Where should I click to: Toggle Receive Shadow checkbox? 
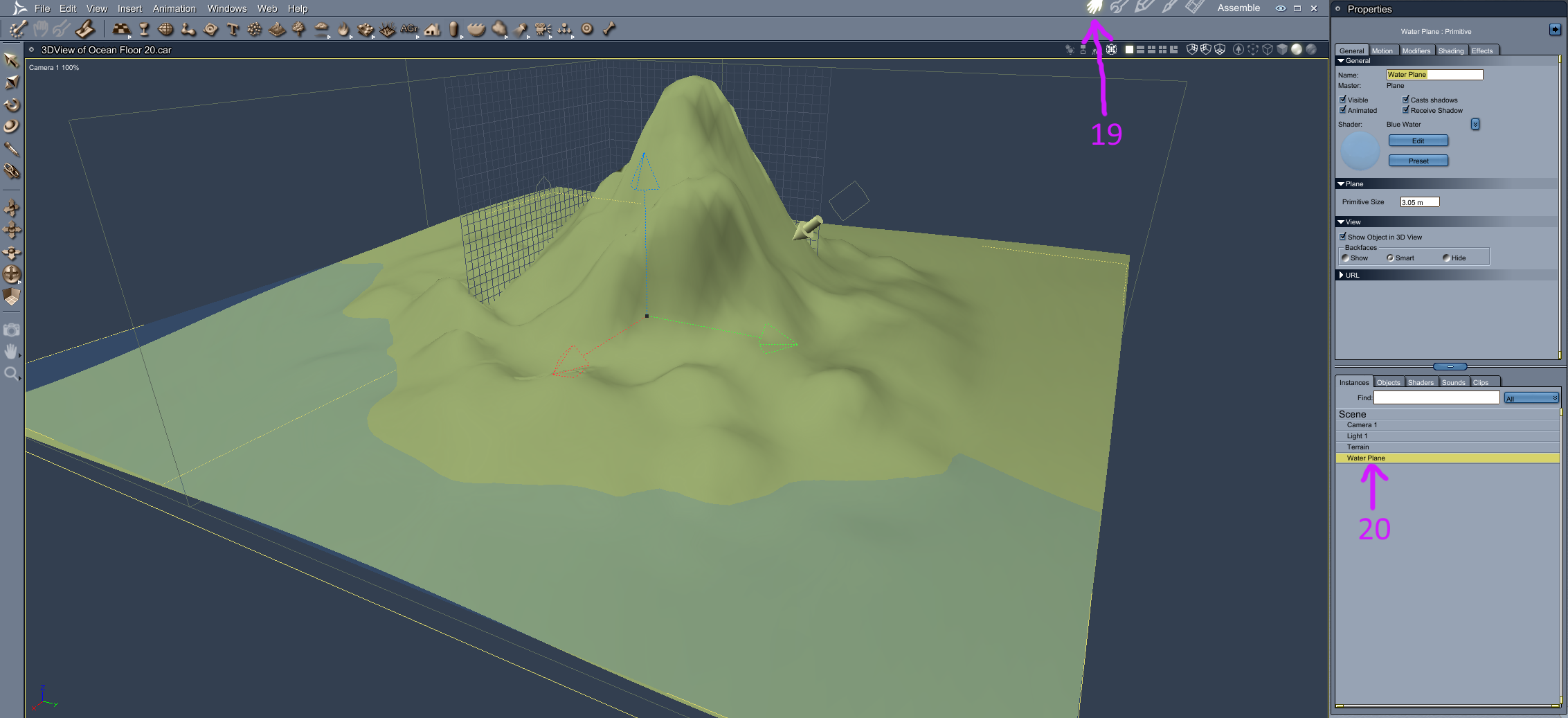pyautogui.click(x=1406, y=110)
